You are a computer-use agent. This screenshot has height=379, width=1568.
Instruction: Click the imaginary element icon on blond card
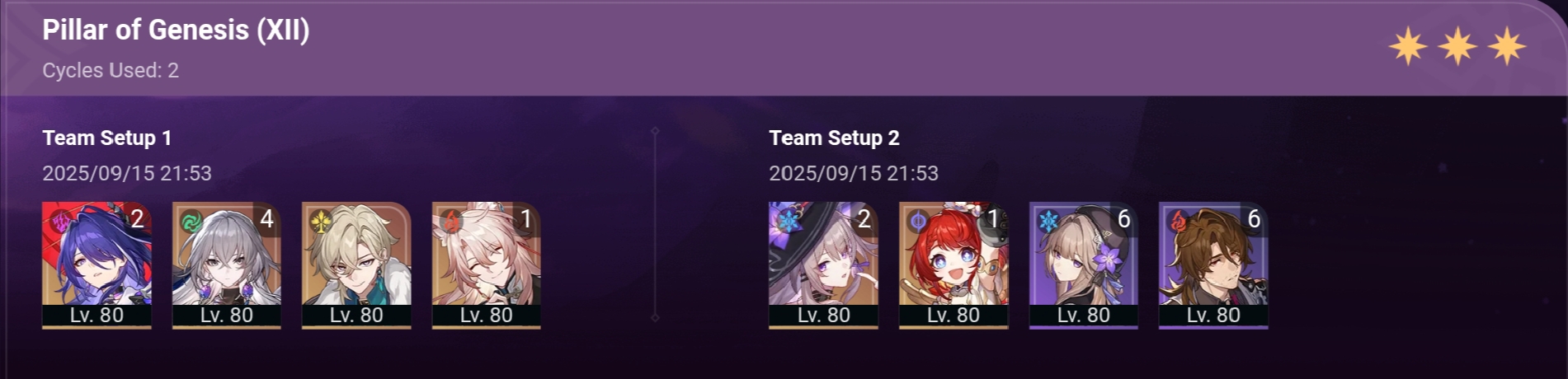[x=321, y=221]
